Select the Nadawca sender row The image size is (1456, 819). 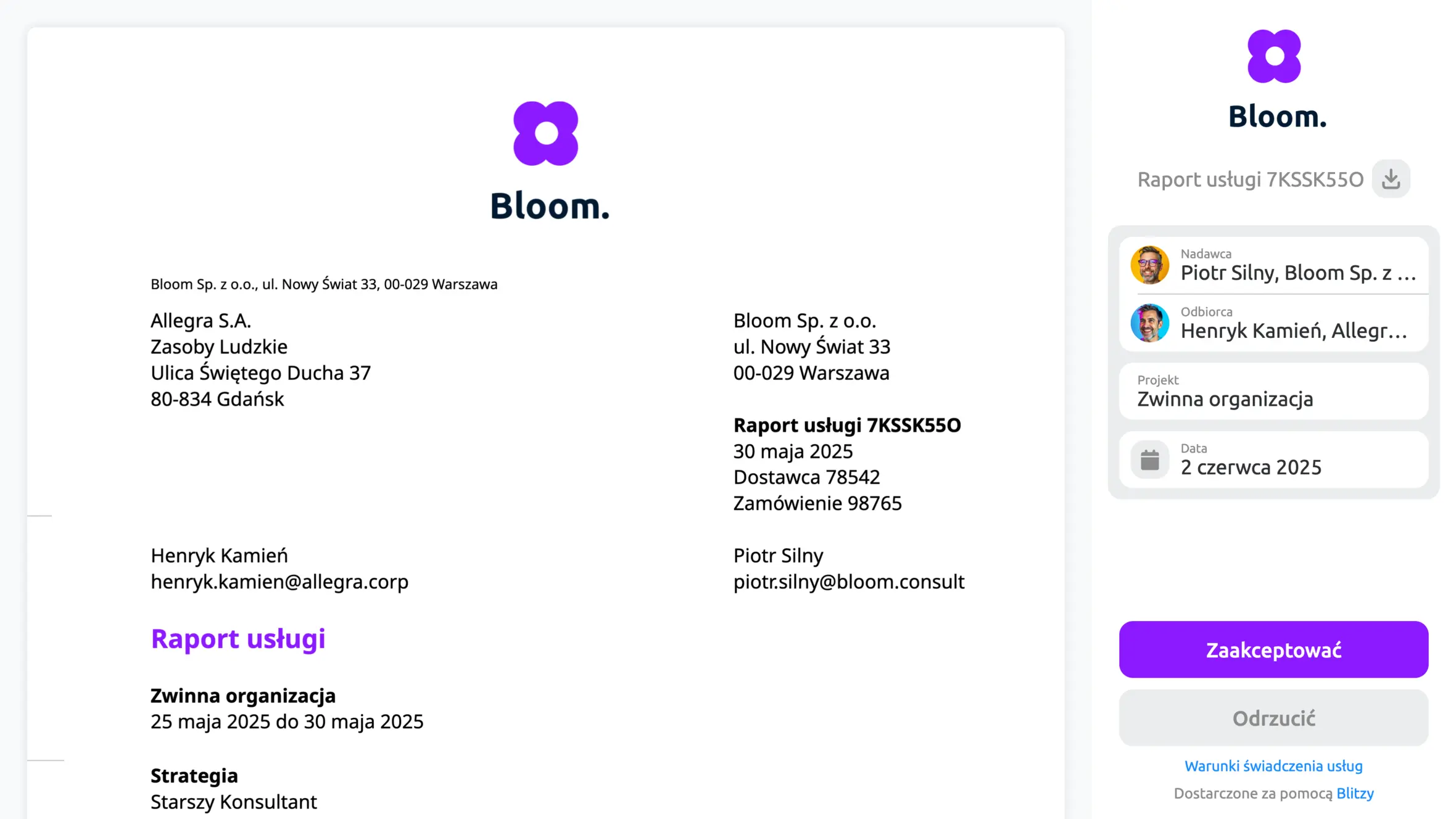tap(1273, 265)
